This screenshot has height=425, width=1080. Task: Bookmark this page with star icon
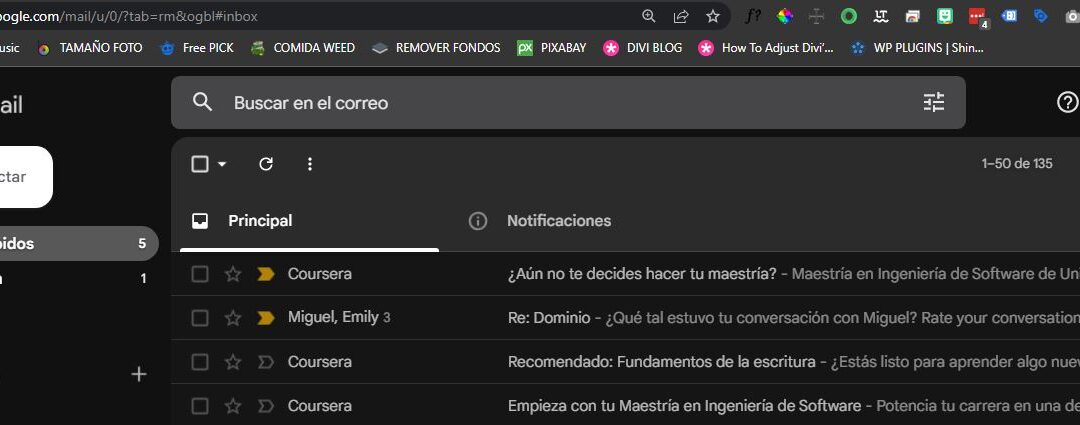point(713,16)
